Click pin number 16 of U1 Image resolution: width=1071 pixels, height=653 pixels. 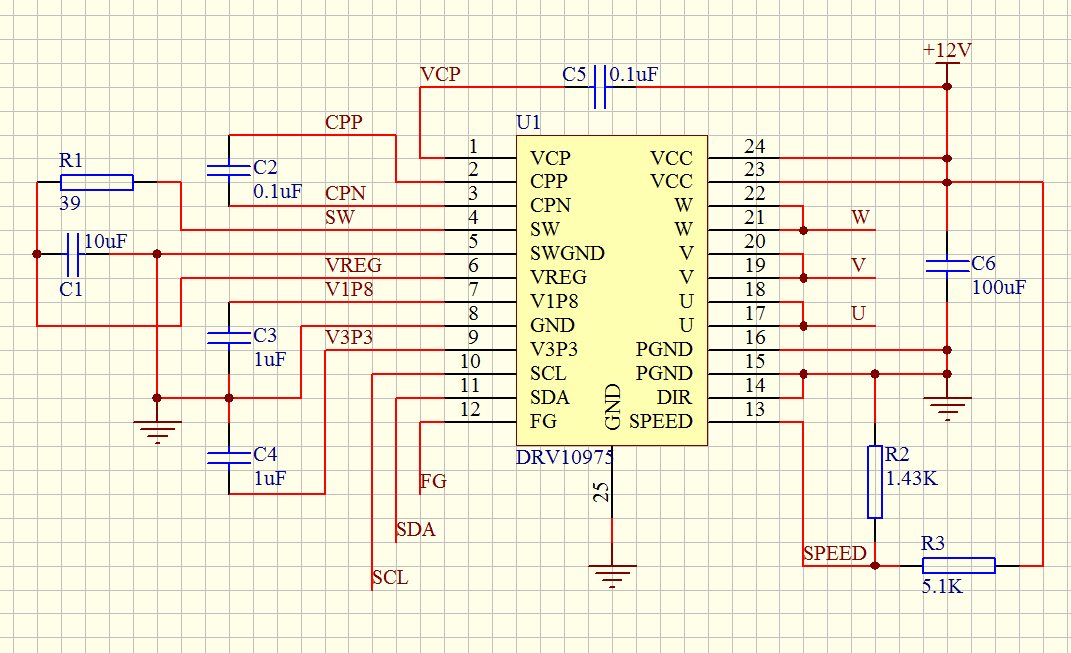[x=755, y=337]
